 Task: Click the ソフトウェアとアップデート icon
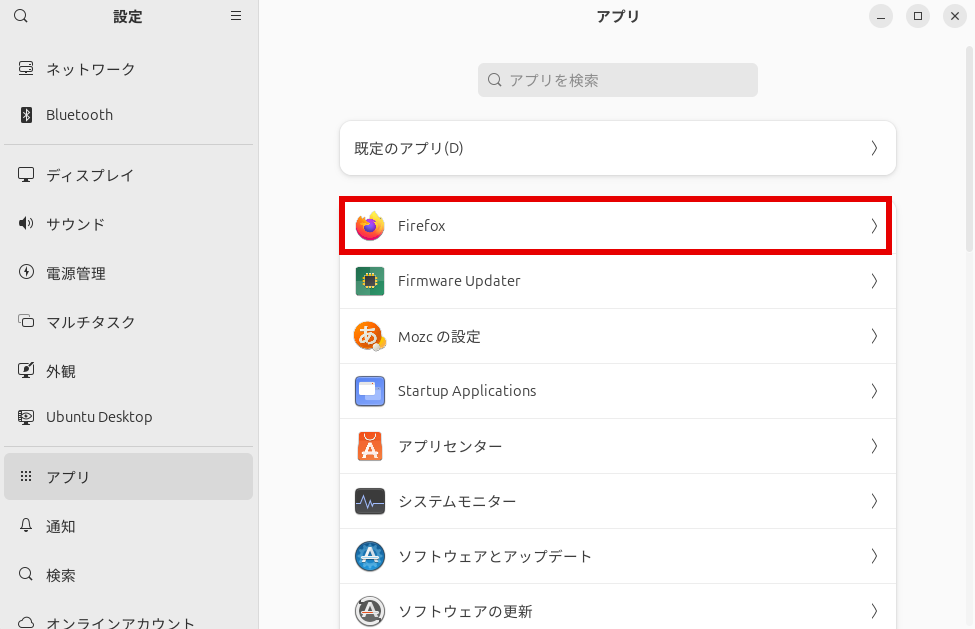point(370,556)
